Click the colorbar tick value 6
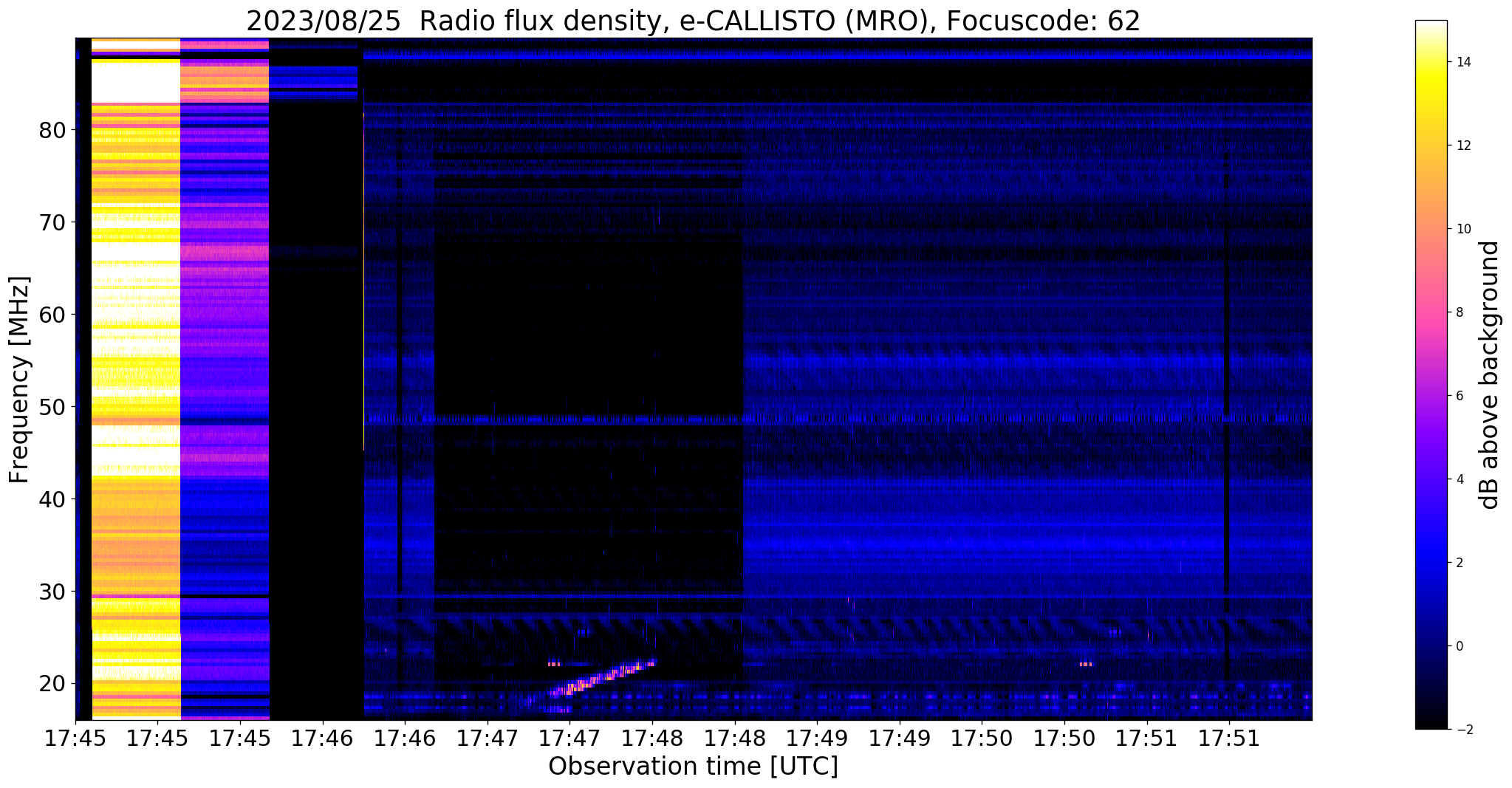1512x788 pixels. (1459, 396)
